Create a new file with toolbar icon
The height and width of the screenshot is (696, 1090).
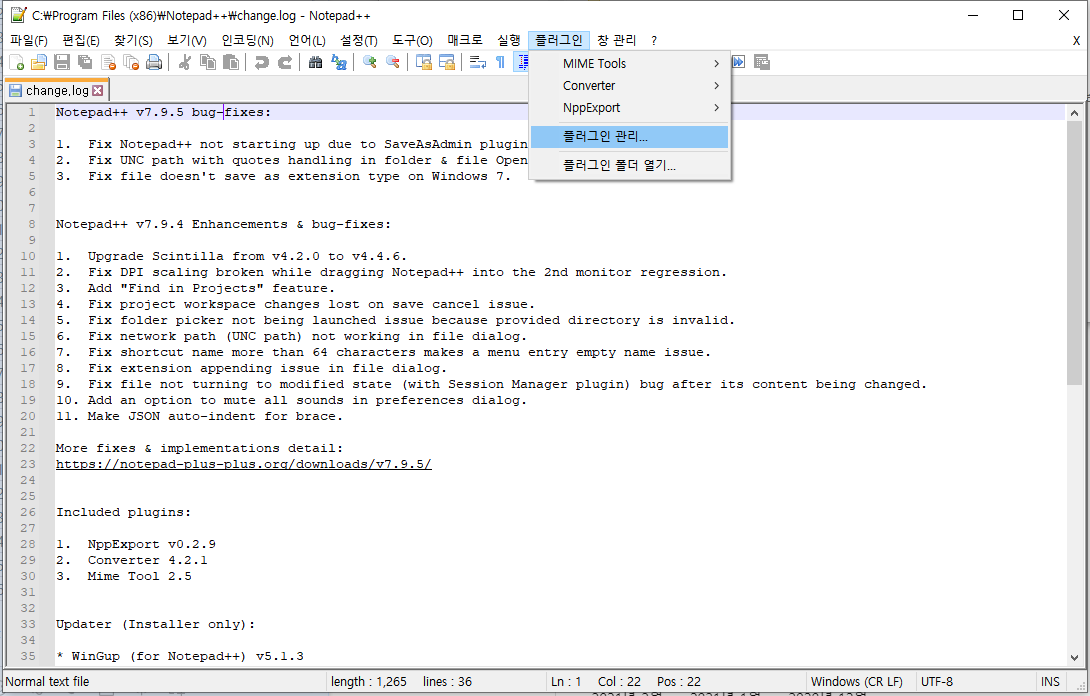(17, 63)
